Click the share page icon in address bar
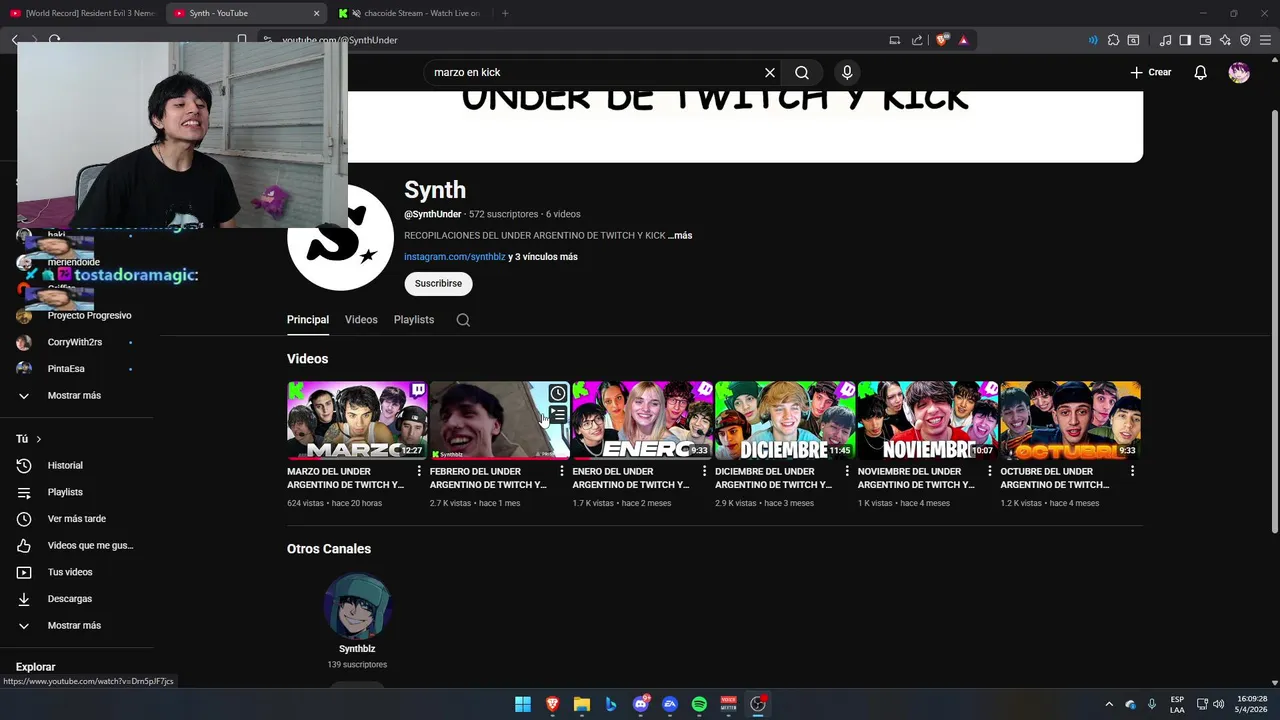The height and width of the screenshot is (720, 1280). coord(917,40)
